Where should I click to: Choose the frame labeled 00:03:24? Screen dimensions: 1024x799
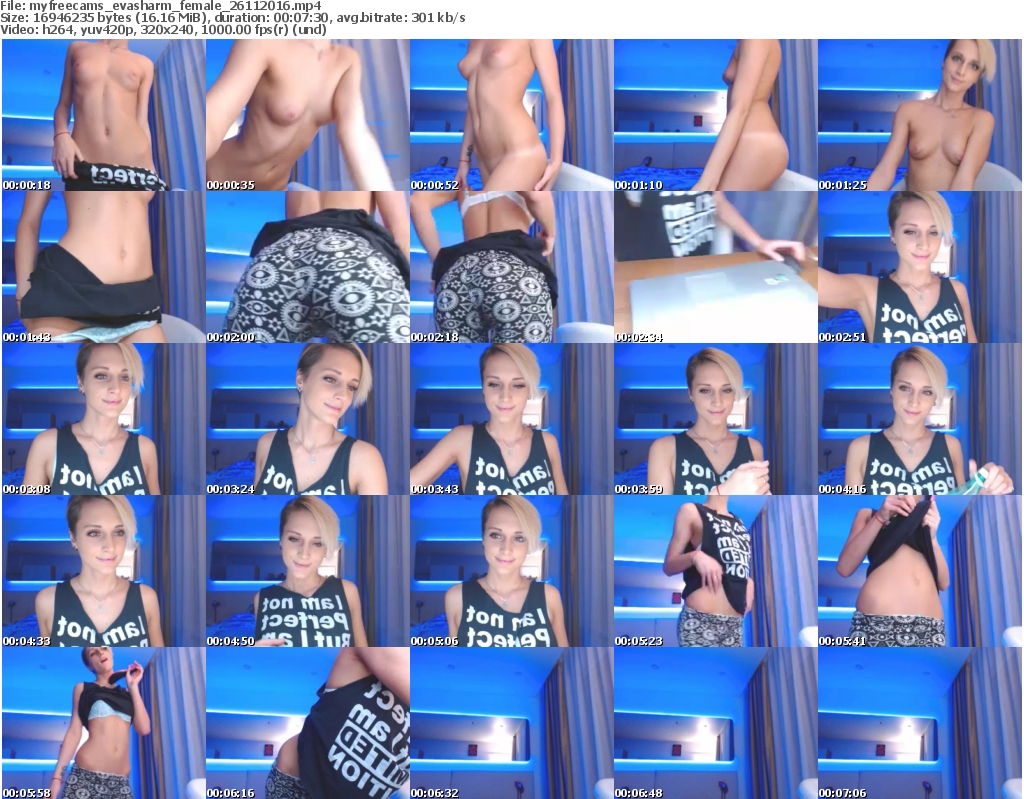click(307, 419)
